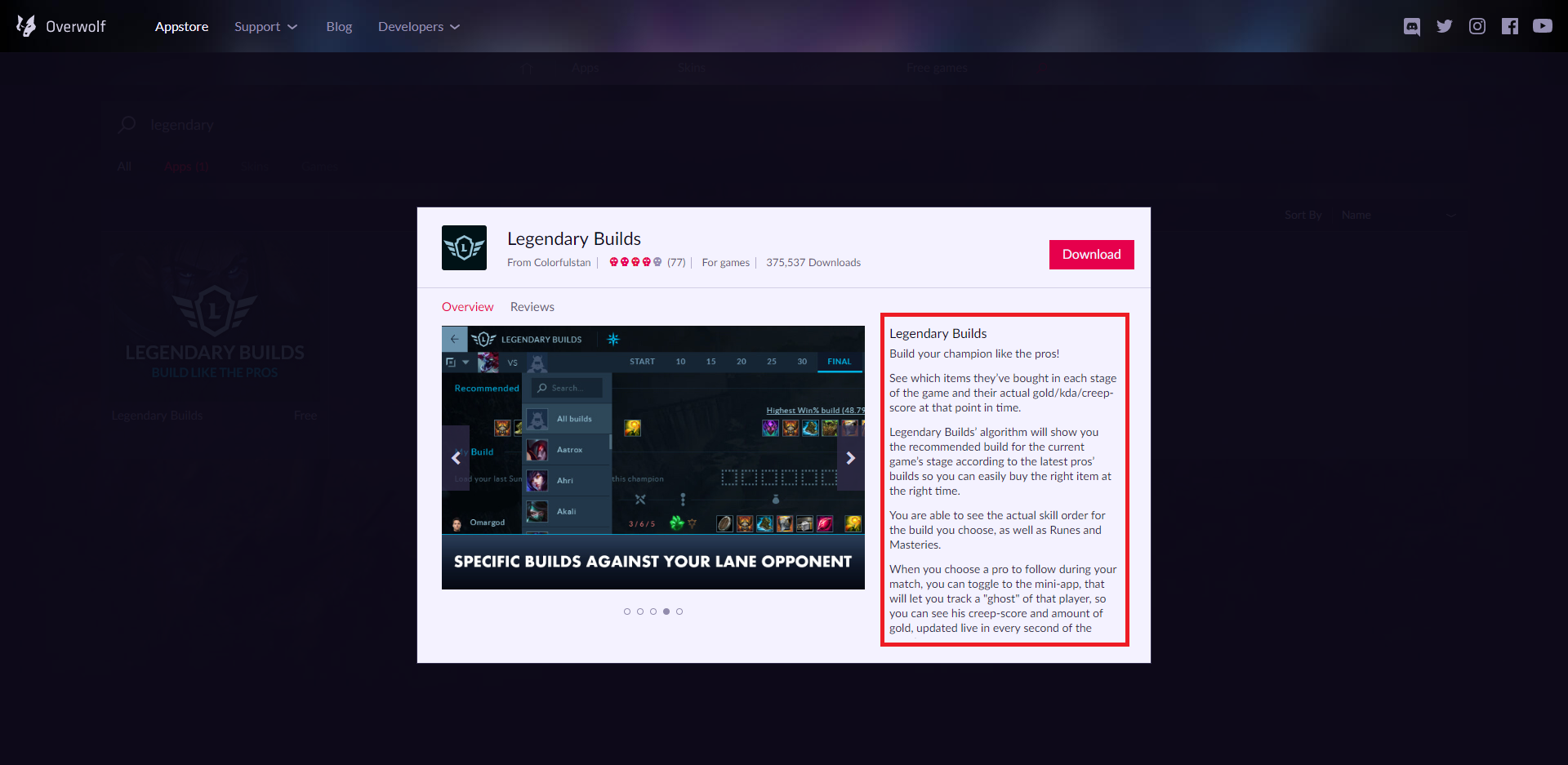The image size is (1568, 765).
Task: Select the second carousel dot
Action: [x=640, y=612]
